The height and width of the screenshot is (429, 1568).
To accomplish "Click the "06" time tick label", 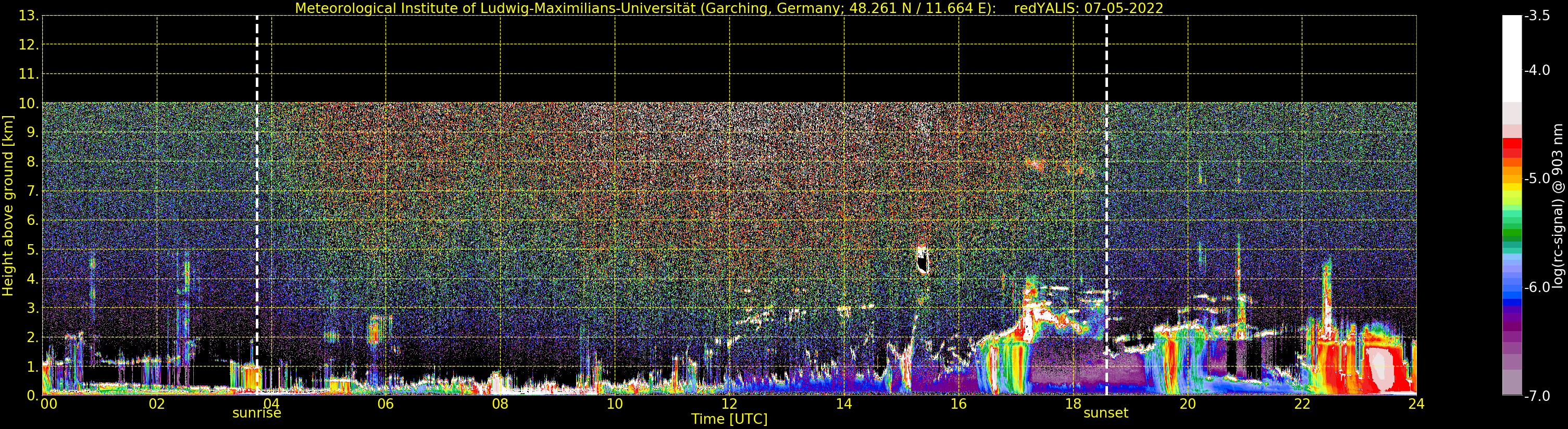I will 386,404.
